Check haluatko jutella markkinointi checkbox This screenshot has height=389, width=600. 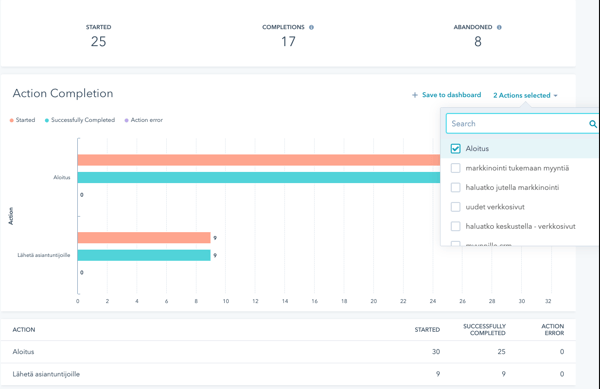[455, 187]
